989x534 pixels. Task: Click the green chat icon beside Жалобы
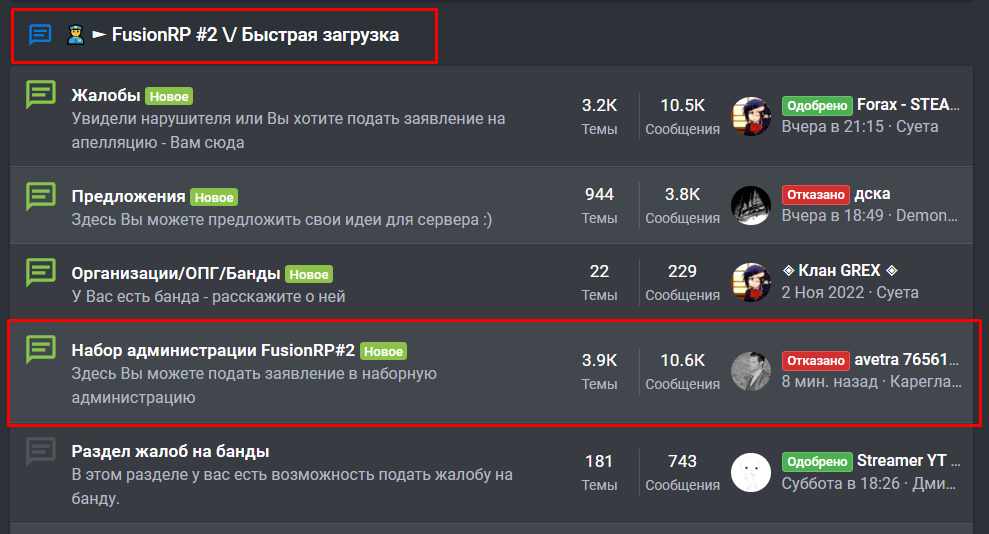[40, 94]
